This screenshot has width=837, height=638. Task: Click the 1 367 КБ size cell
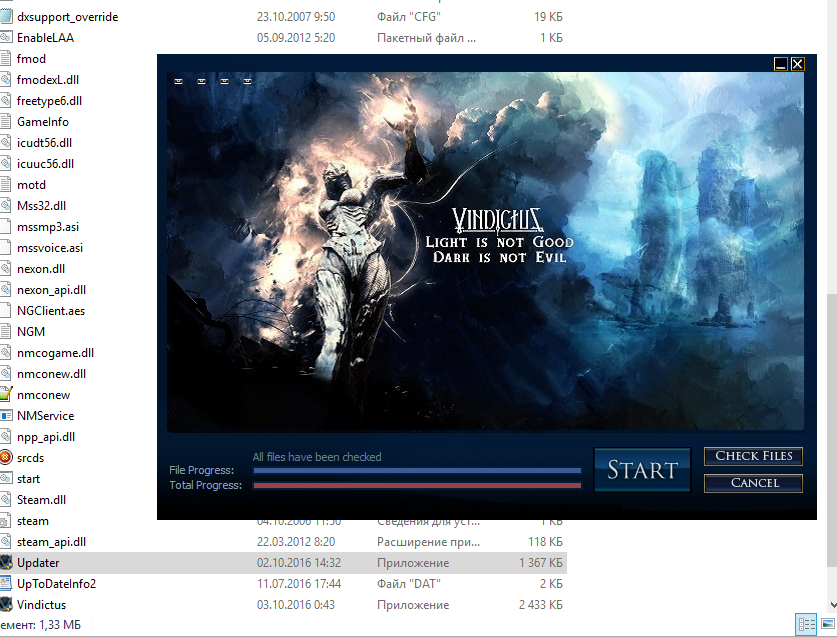point(541,563)
